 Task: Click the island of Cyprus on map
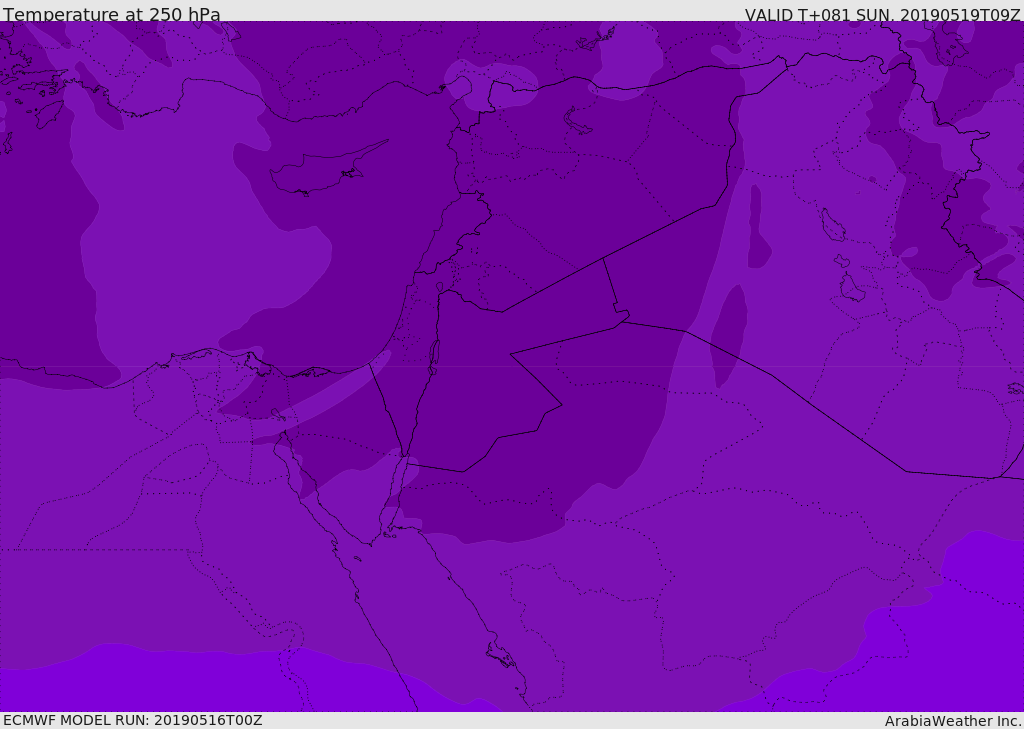tap(328, 169)
